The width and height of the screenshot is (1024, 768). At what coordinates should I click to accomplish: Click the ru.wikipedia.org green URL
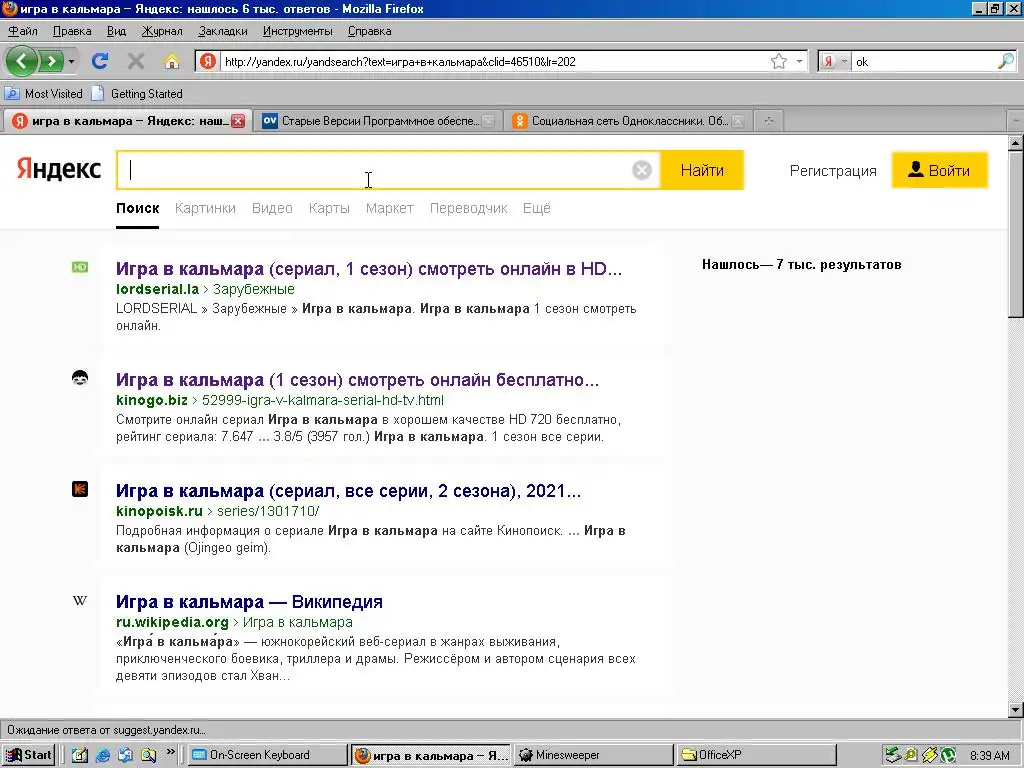tap(172, 622)
